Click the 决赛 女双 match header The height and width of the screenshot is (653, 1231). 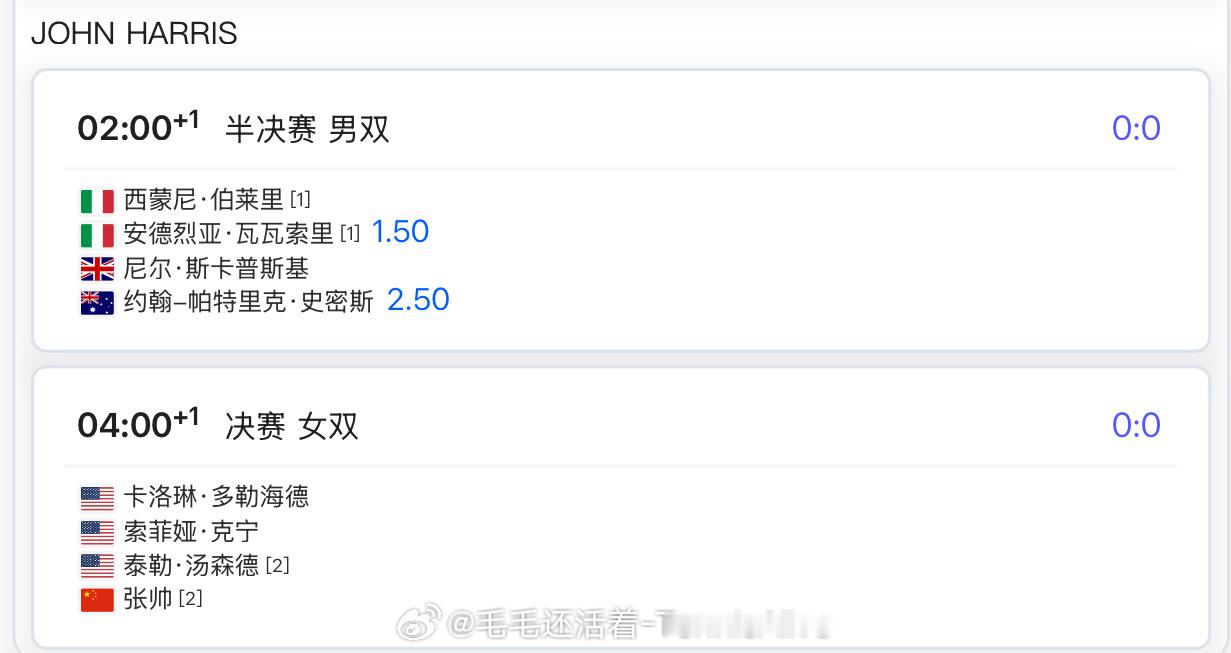pos(292,426)
